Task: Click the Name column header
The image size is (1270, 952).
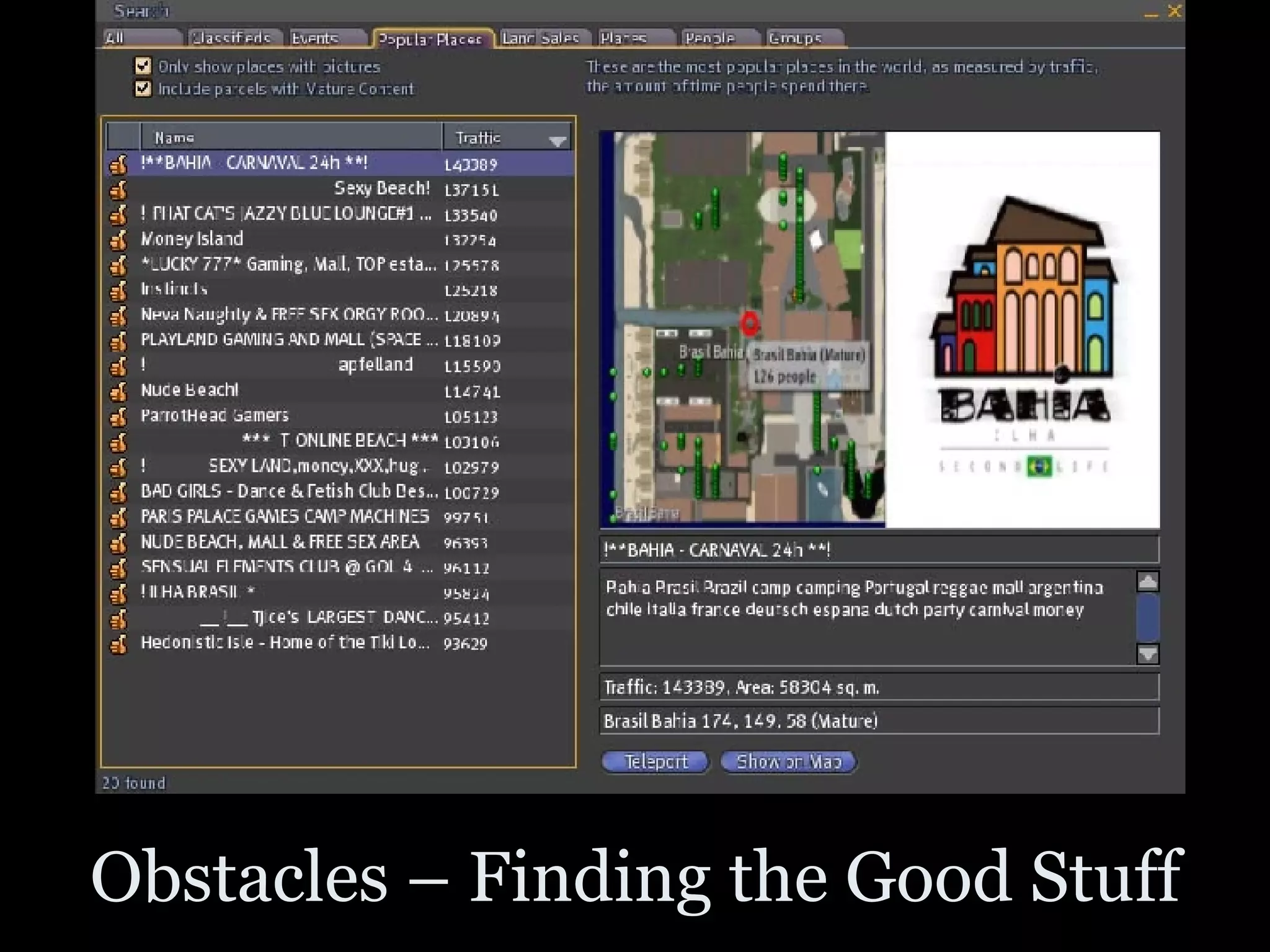Action: tap(291, 137)
